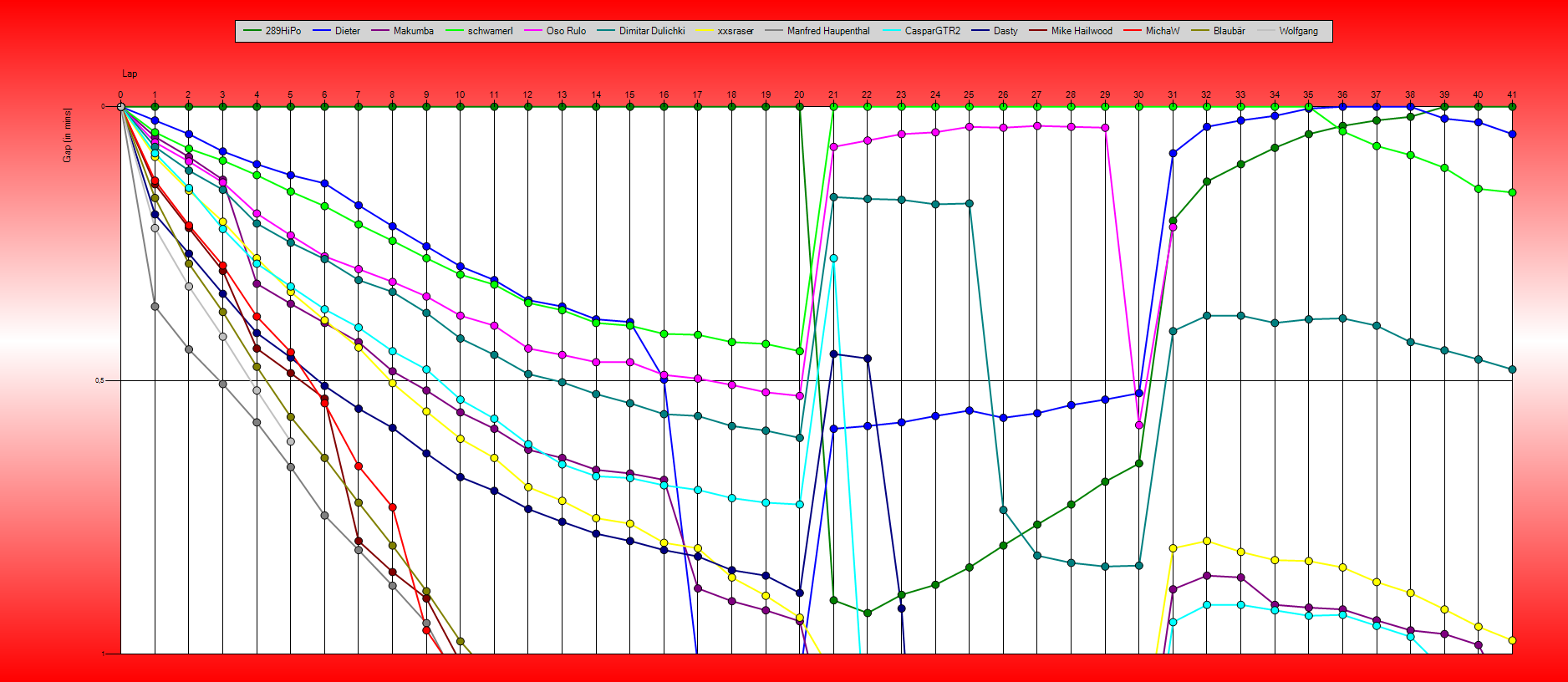This screenshot has width=1568, height=682.
Task: Click lap number 30 label
Action: (1138, 94)
